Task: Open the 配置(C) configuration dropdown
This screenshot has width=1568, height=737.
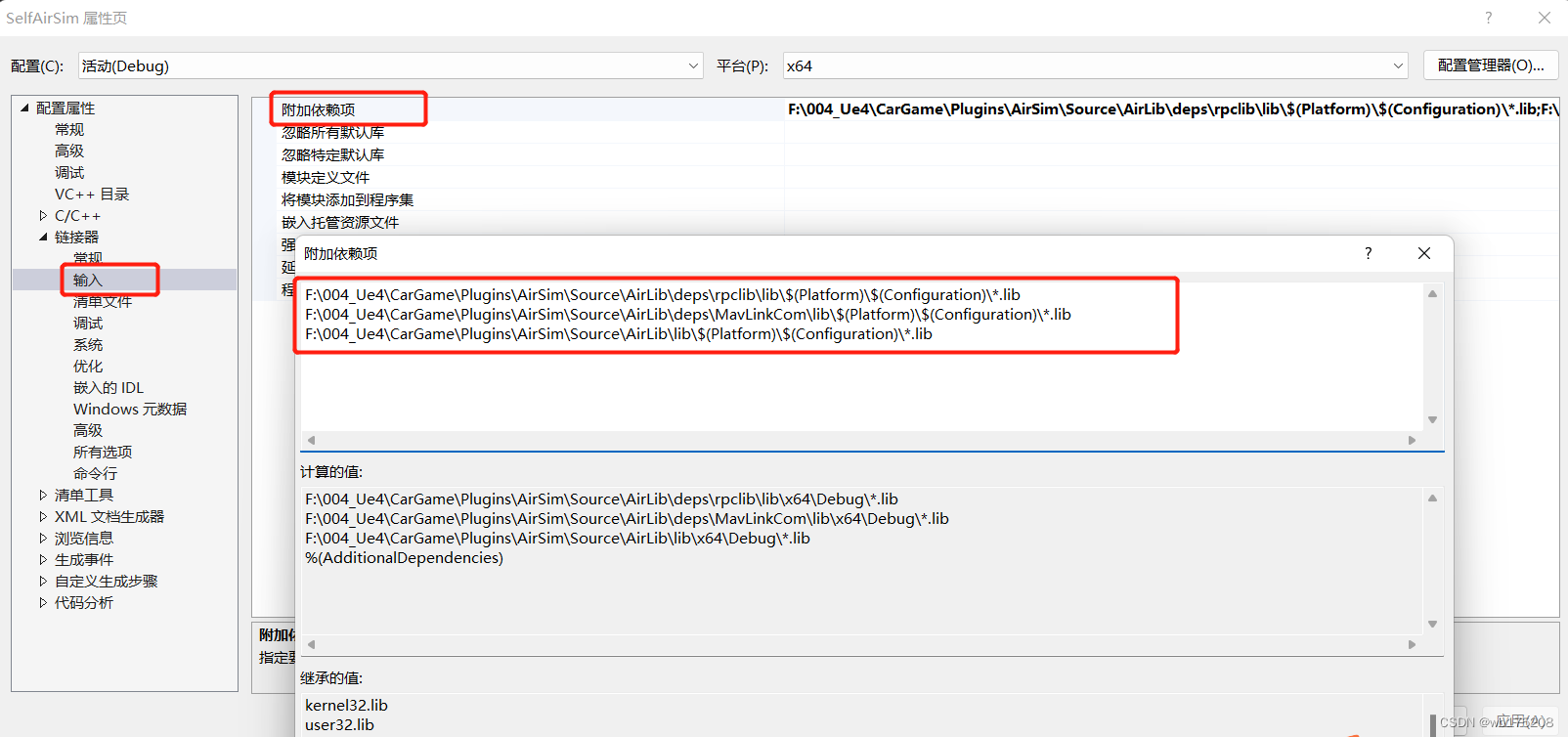Action: [390, 65]
